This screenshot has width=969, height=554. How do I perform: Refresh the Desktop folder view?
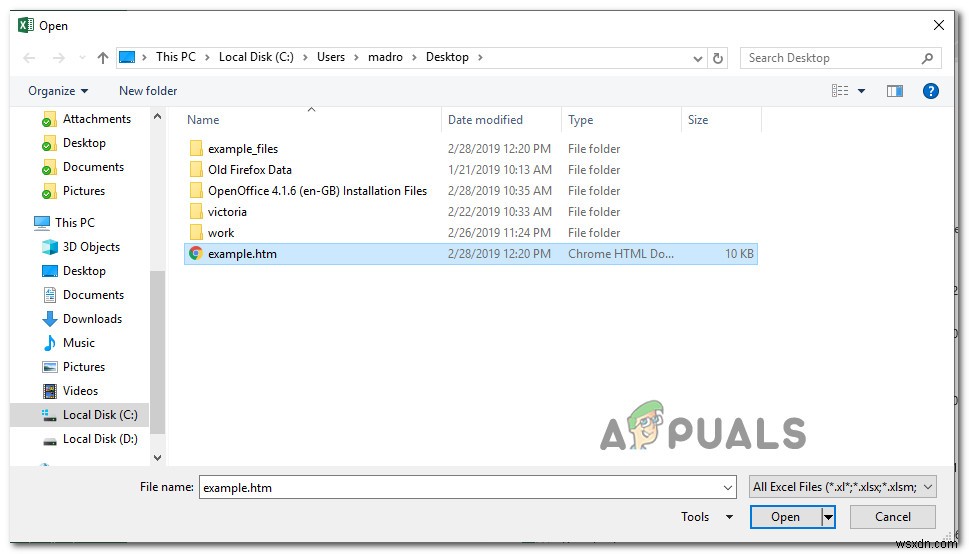point(717,58)
